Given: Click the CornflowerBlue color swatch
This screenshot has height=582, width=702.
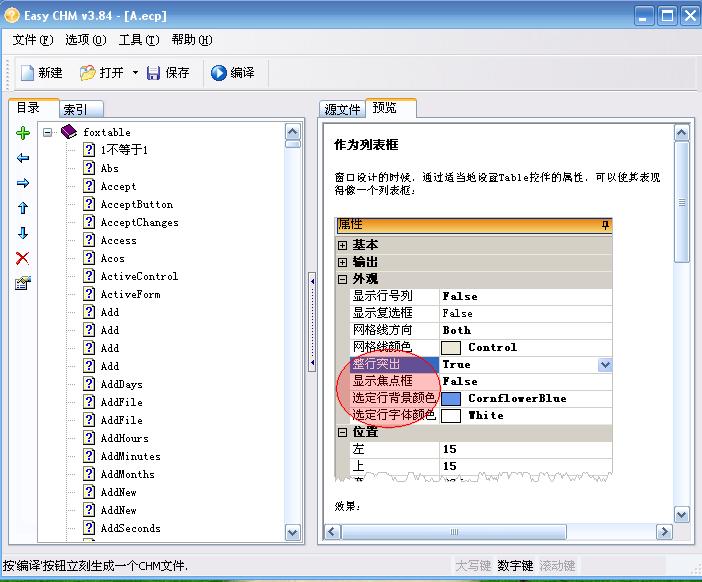Looking at the screenshot, I should pyautogui.click(x=451, y=399).
